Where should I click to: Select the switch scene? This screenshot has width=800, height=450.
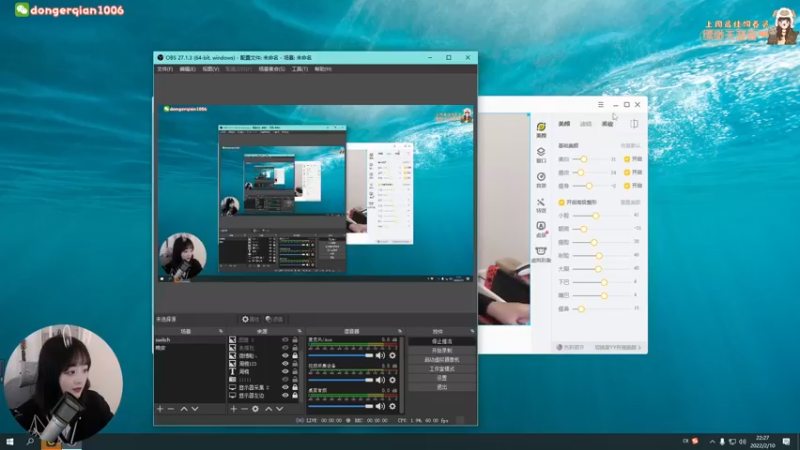click(x=189, y=340)
